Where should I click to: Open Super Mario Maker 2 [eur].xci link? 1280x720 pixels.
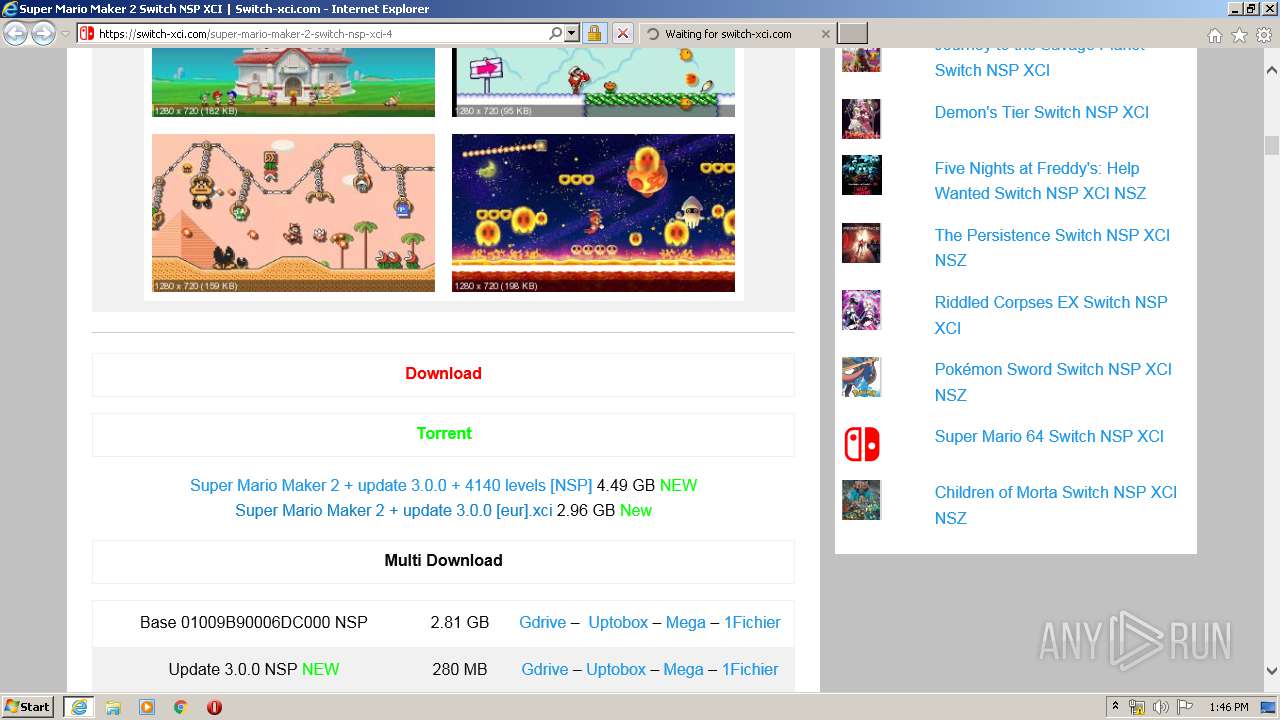(x=394, y=510)
